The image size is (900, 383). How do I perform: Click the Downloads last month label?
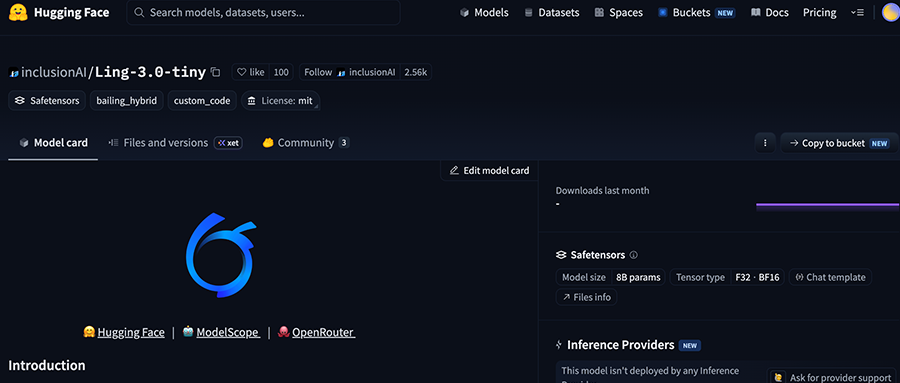pos(602,191)
